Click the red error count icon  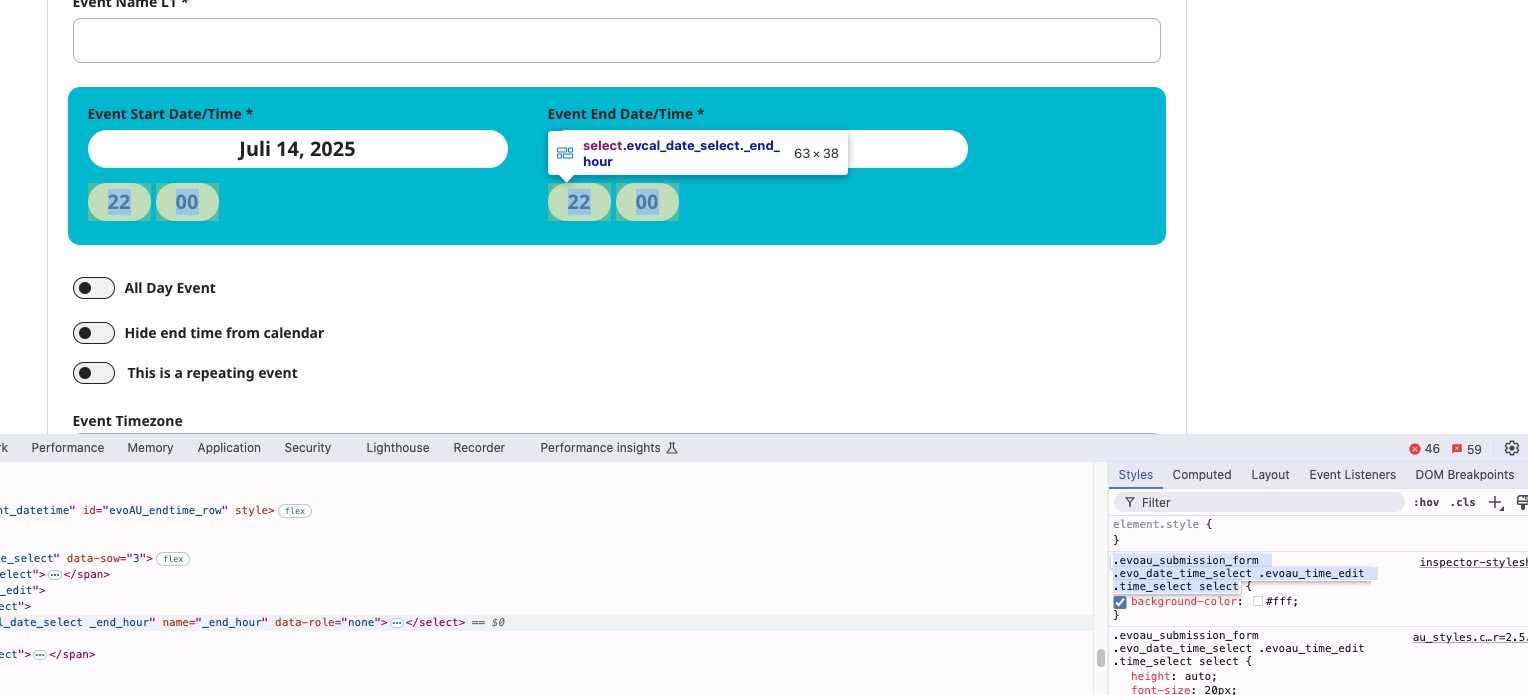[1415, 449]
